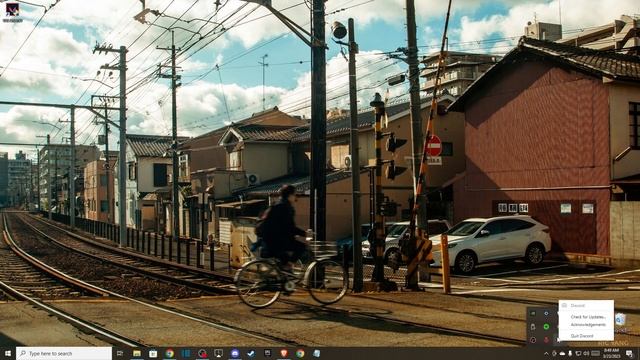Open the first Chrome taskbar icon

[x=169, y=353]
